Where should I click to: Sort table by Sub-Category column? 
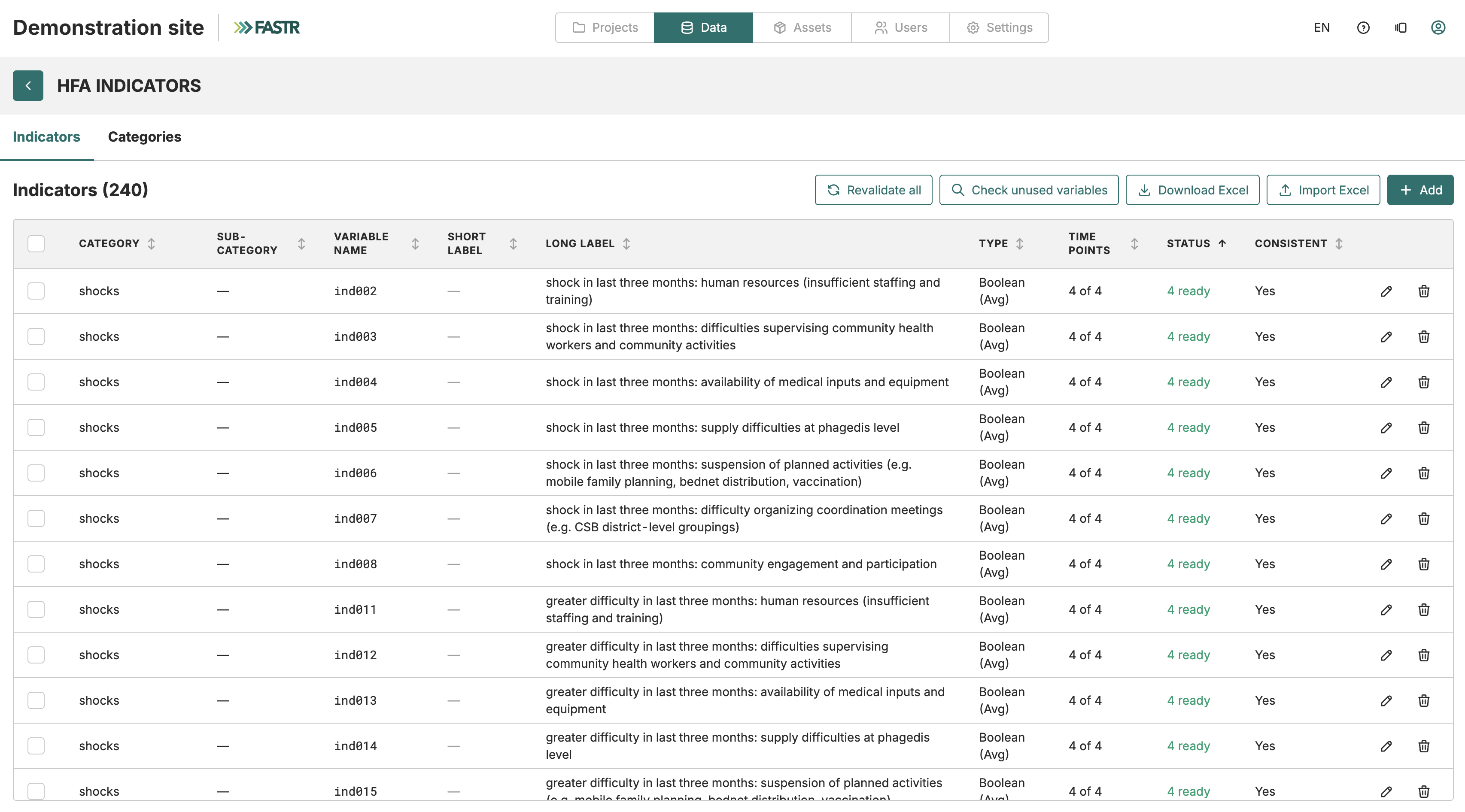point(301,243)
